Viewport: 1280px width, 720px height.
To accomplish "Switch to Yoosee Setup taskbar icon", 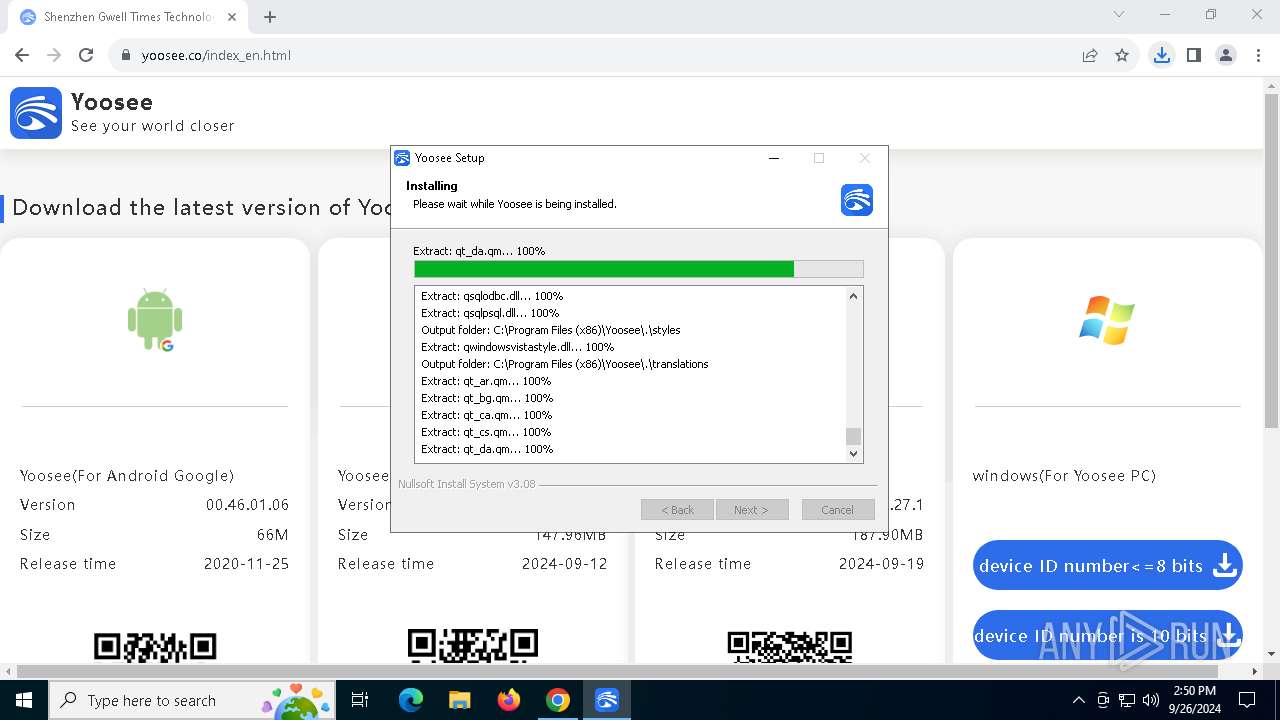I will point(607,700).
